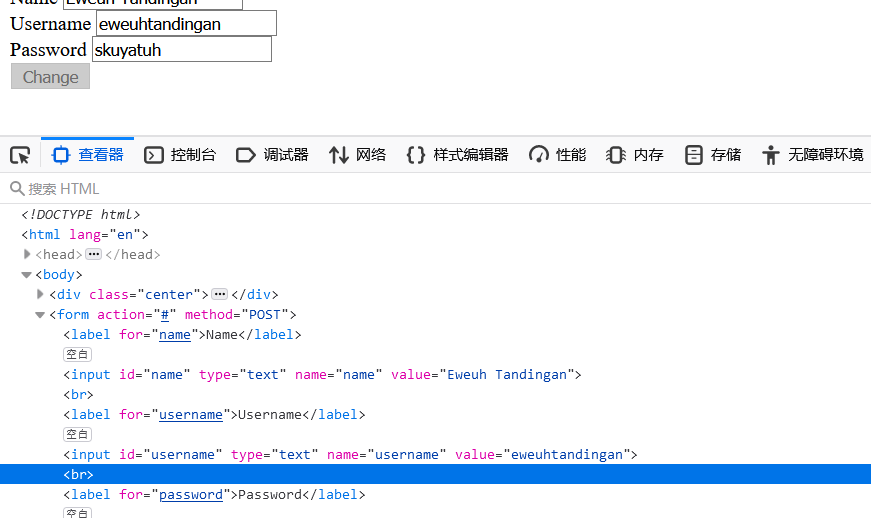The image size is (871, 518).
Task: Click ellipsis badge inside div center element
Action: click(220, 294)
